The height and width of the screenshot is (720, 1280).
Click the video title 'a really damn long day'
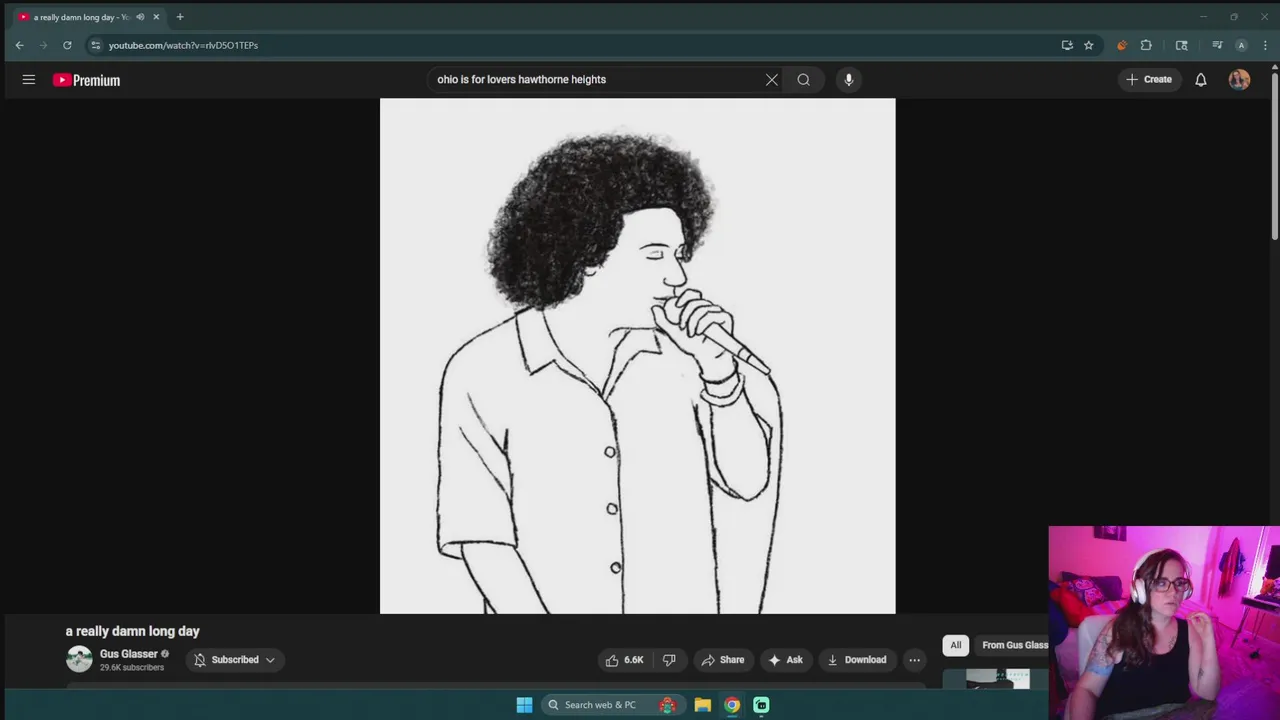pyautogui.click(x=133, y=631)
